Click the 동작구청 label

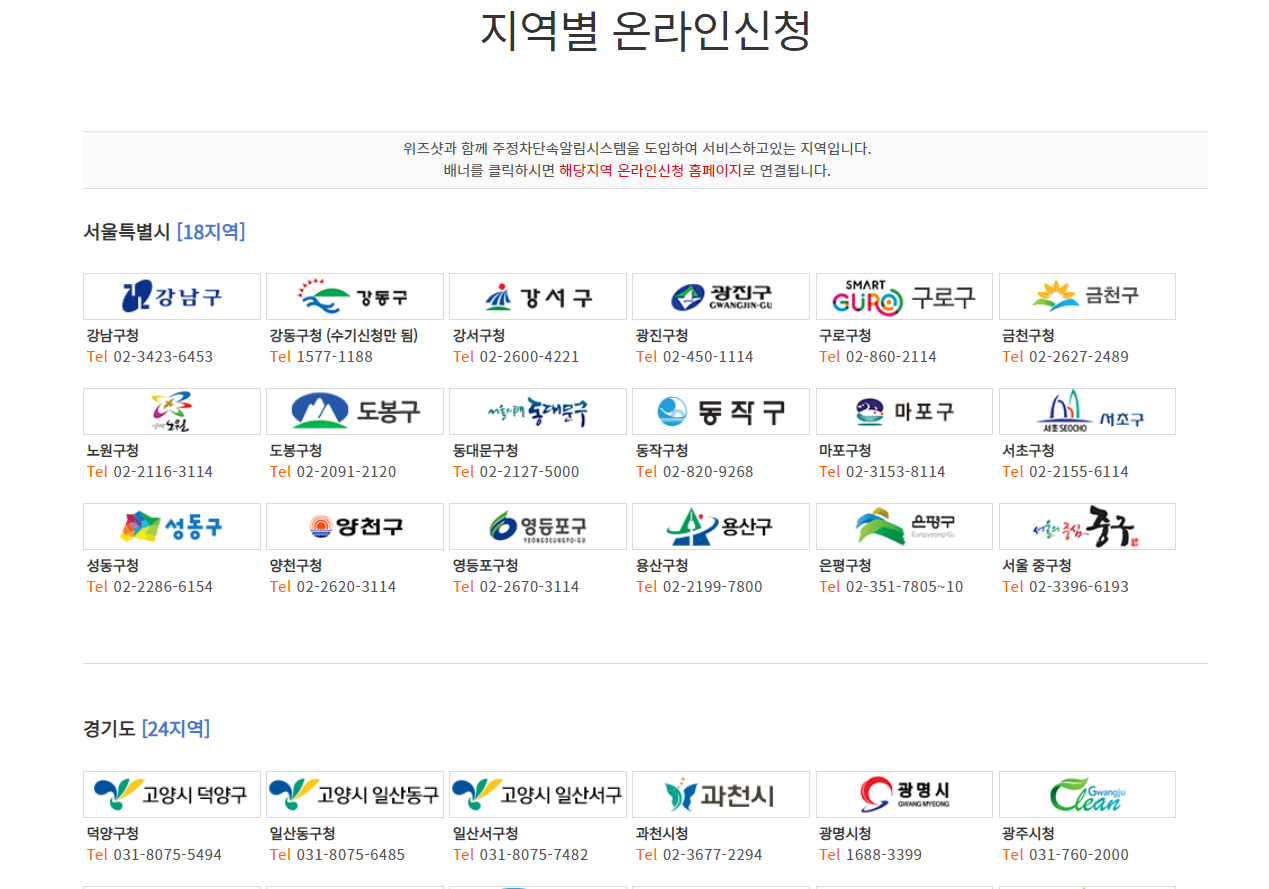pos(662,450)
